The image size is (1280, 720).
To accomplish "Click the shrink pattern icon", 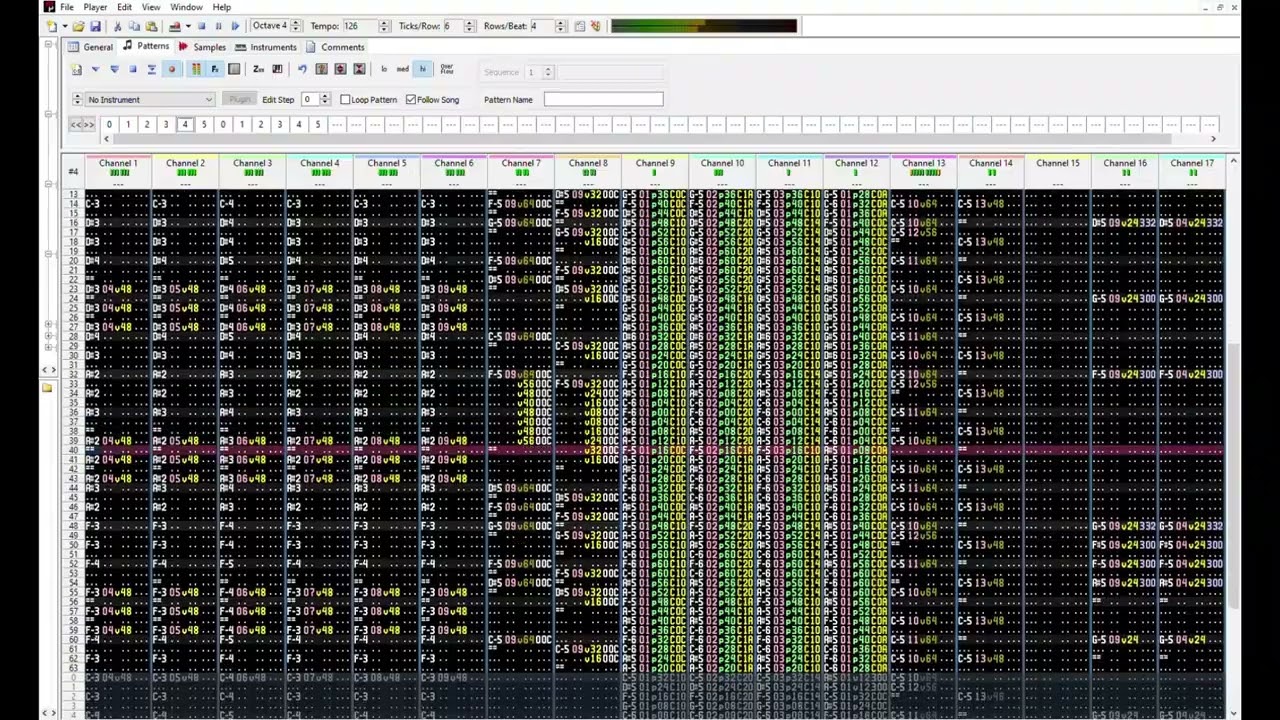I will [359, 69].
